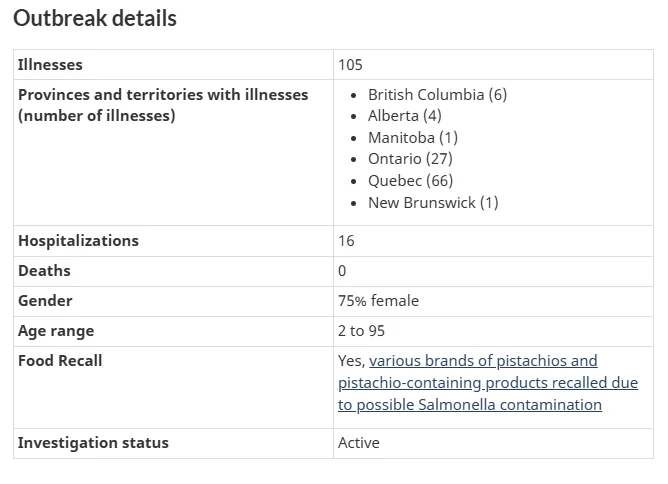Click the Investigation status label
Screen dimensions: 668x484
tap(93, 443)
